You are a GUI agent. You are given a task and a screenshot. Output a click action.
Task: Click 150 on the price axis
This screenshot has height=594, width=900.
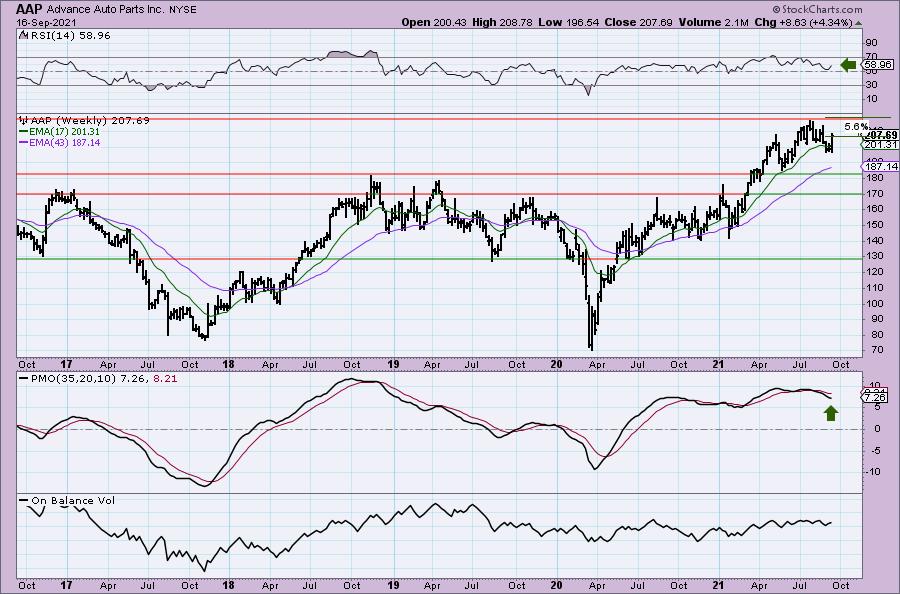[873, 225]
